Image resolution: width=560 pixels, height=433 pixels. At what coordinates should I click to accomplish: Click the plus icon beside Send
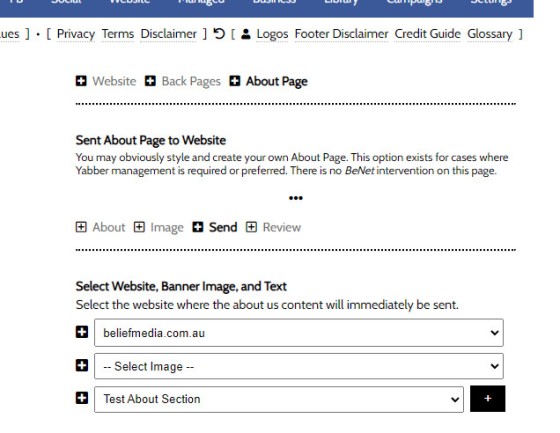tap(198, 227)
